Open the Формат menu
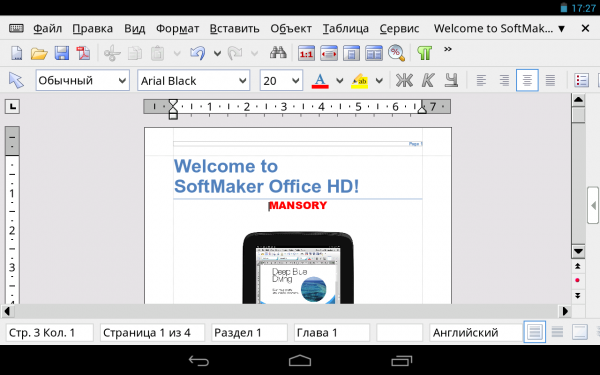 tap(178, 29)
